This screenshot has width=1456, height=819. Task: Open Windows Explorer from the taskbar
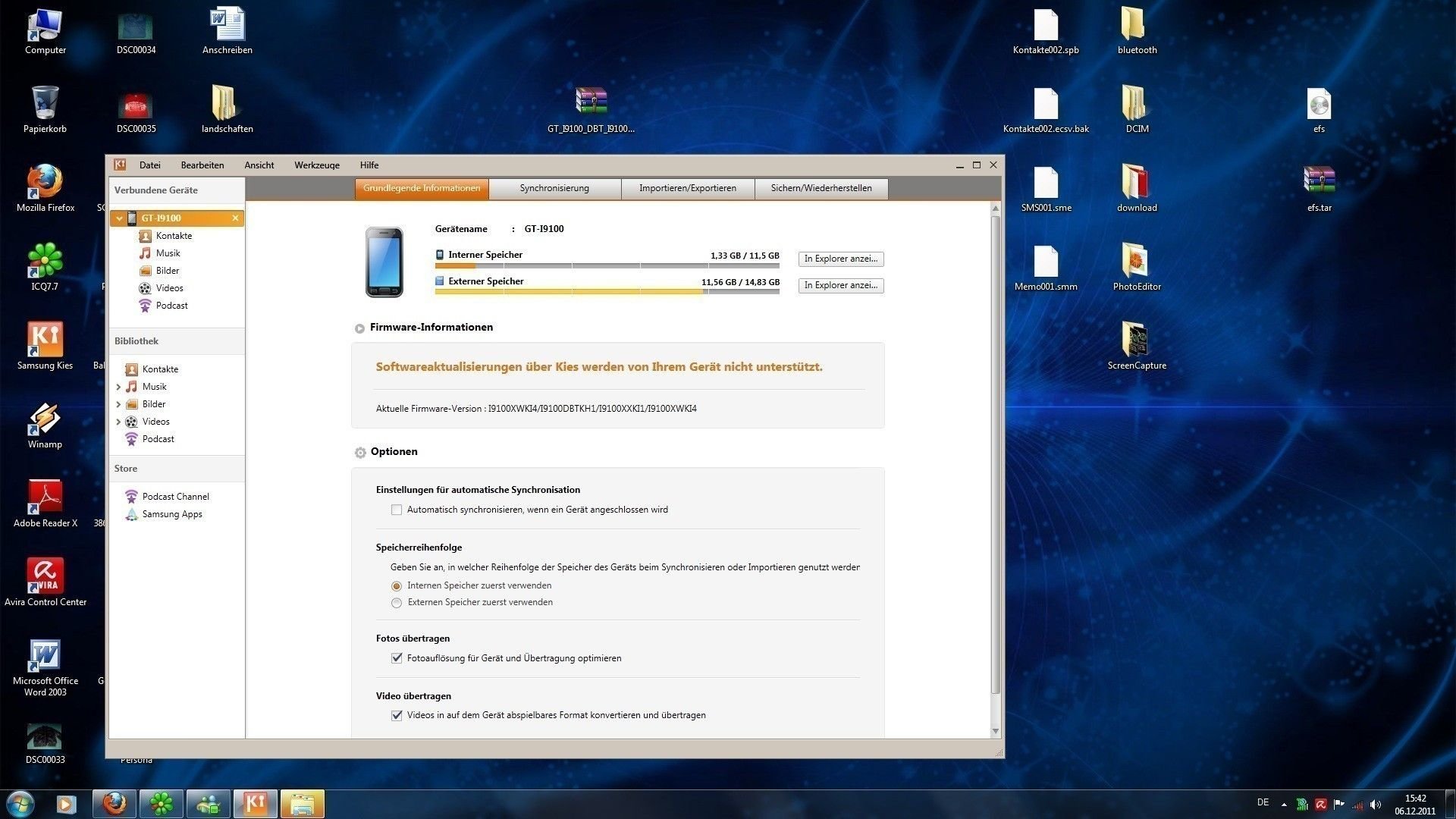pyautogui.click(x=303, y=804)
